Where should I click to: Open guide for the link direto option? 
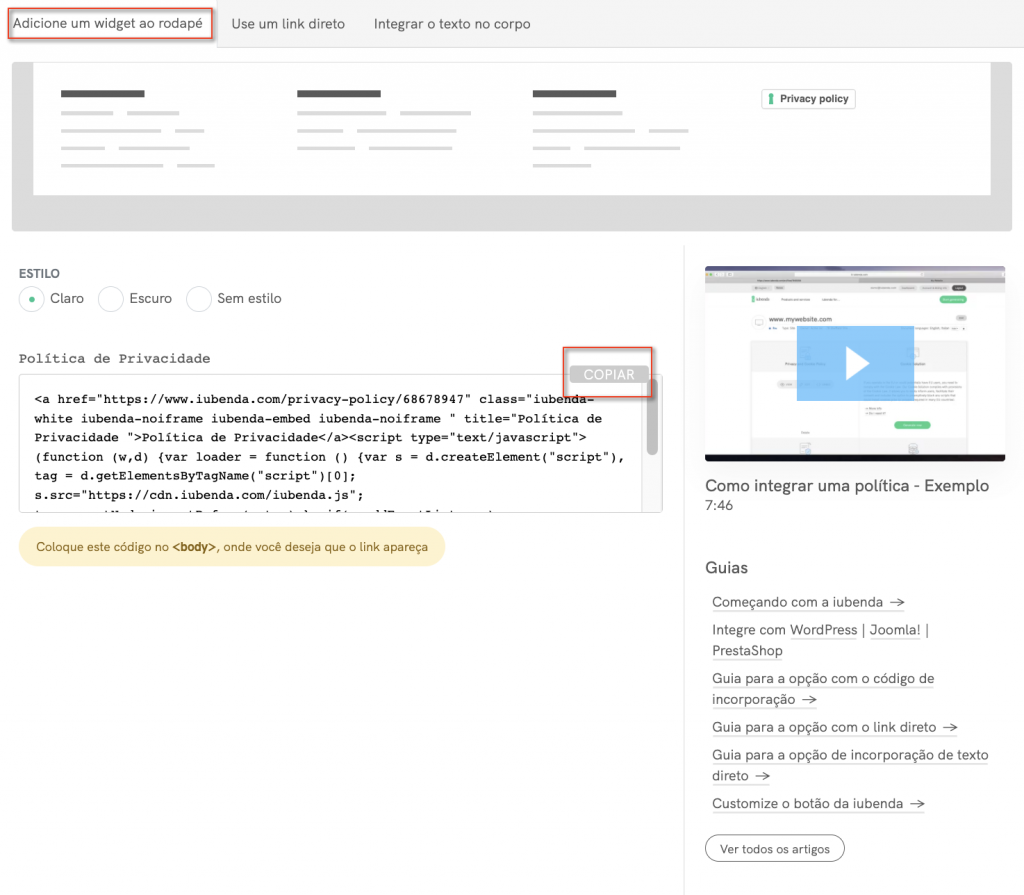(x=834, y=727)
